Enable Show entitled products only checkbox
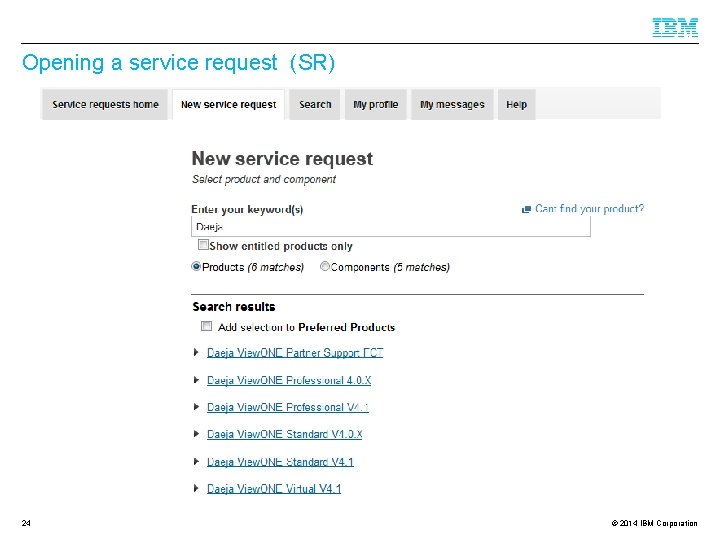 point(203,245)
